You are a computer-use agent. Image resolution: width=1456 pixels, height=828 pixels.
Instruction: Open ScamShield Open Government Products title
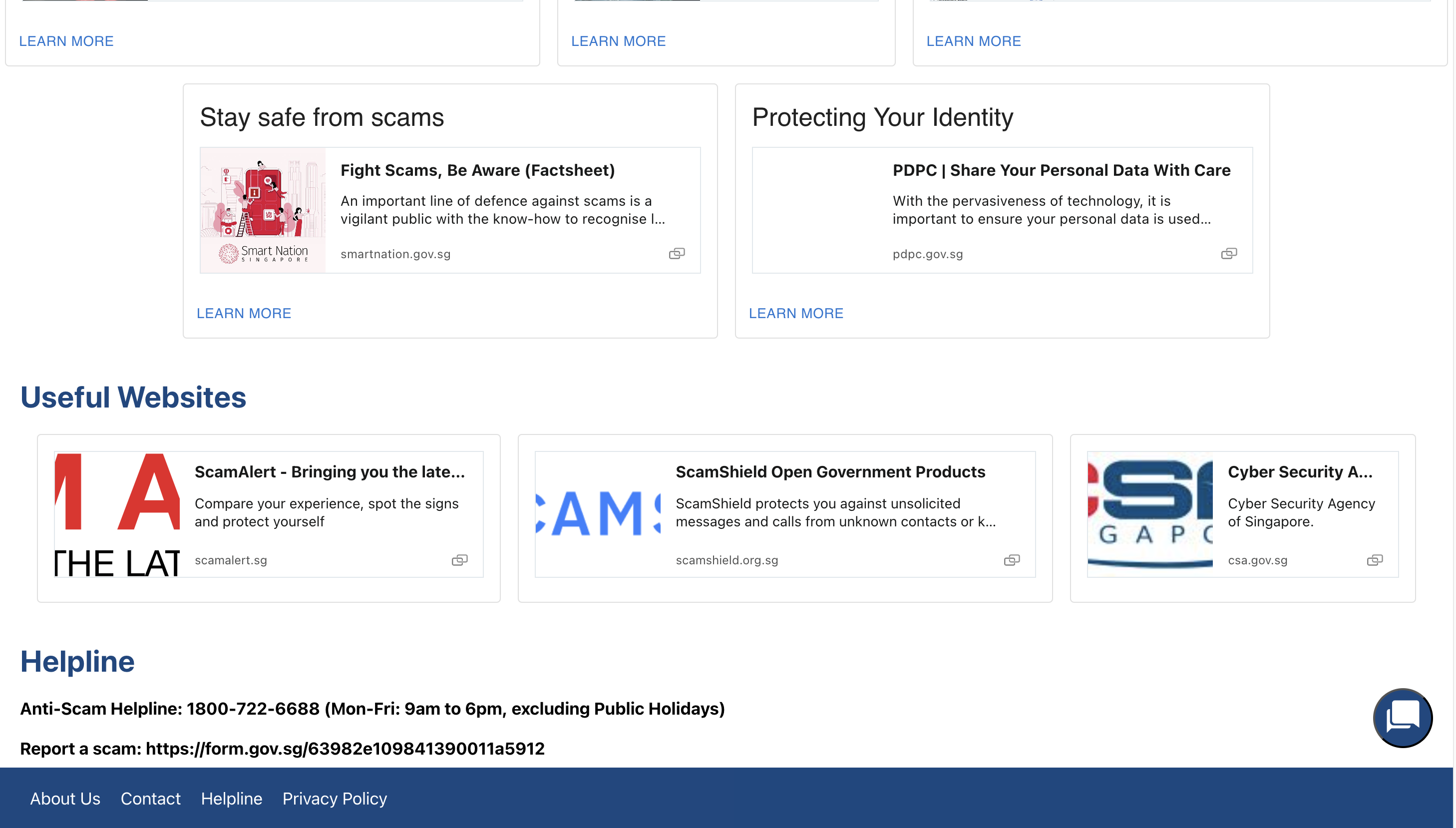[x=830, y=472]
